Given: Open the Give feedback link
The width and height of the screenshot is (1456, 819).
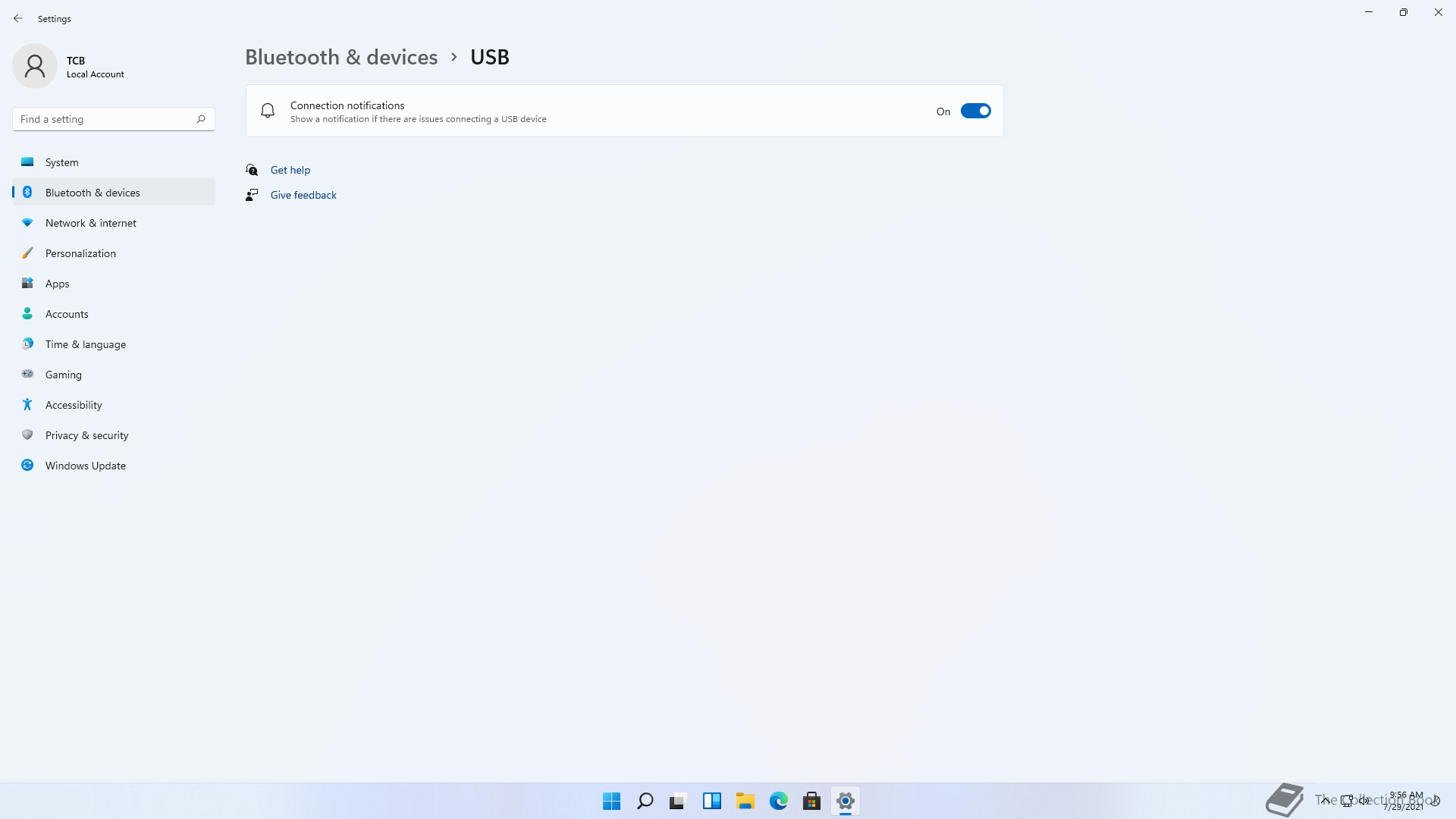Looking at the screenshot, I should [x=303, y=195].
